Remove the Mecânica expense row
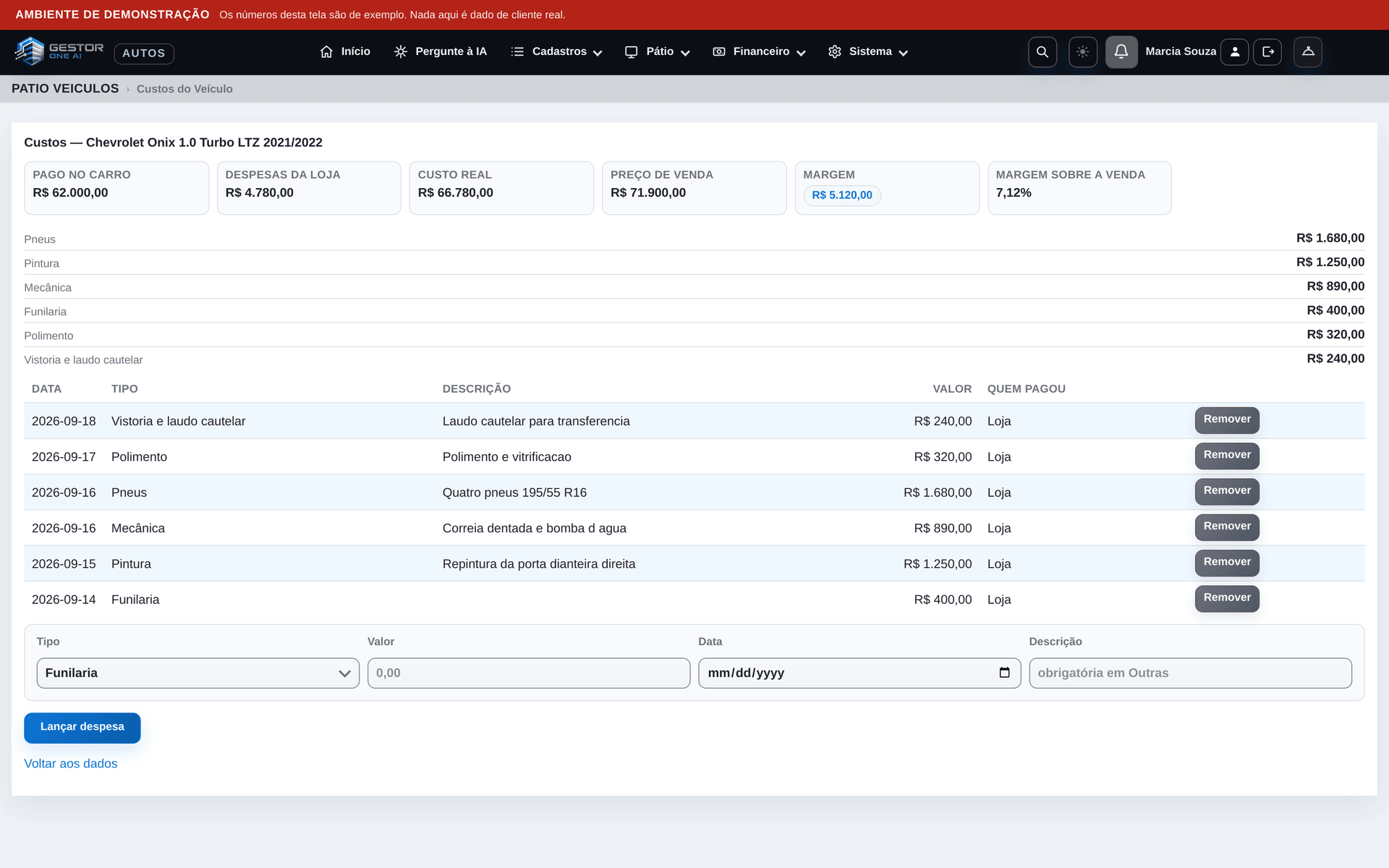This screenshot has width=1389, height=868. [x=1227, y=527]
